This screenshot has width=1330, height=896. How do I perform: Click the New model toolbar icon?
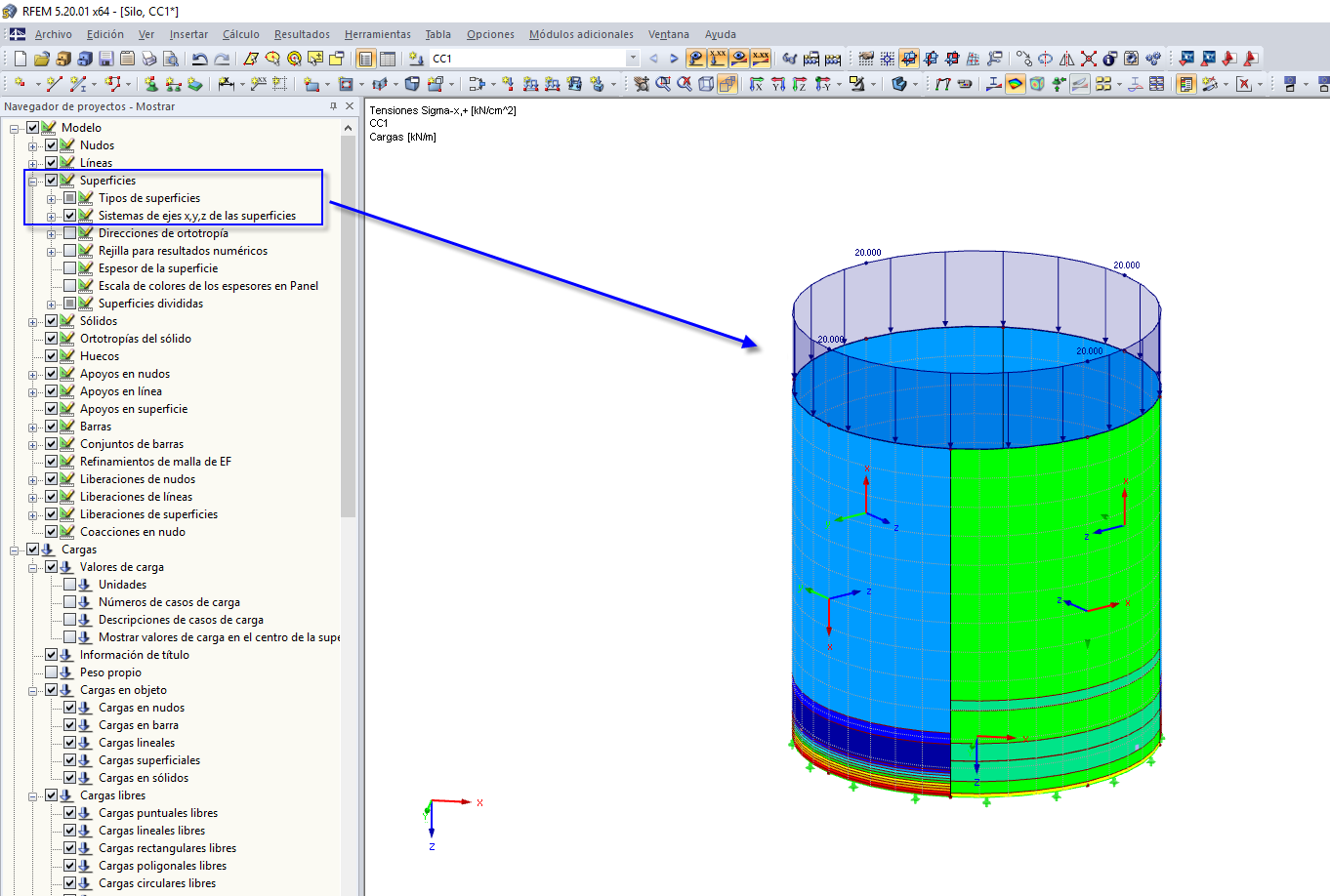tap(21, 59)
